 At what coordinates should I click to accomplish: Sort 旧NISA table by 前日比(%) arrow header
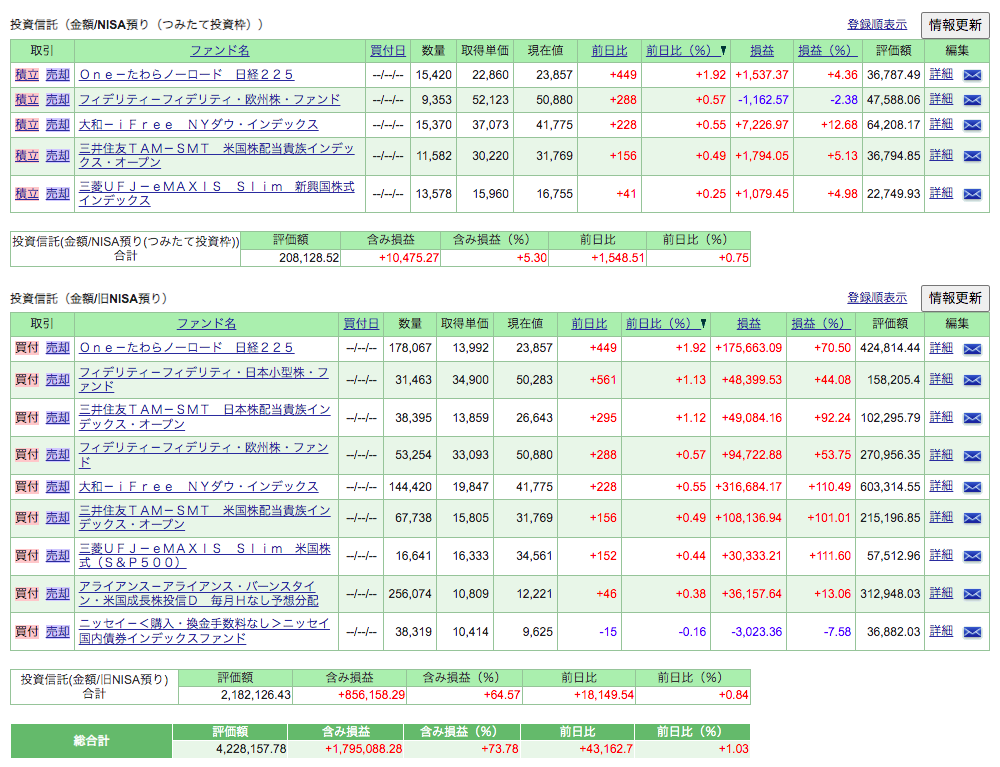click(666, 323)
